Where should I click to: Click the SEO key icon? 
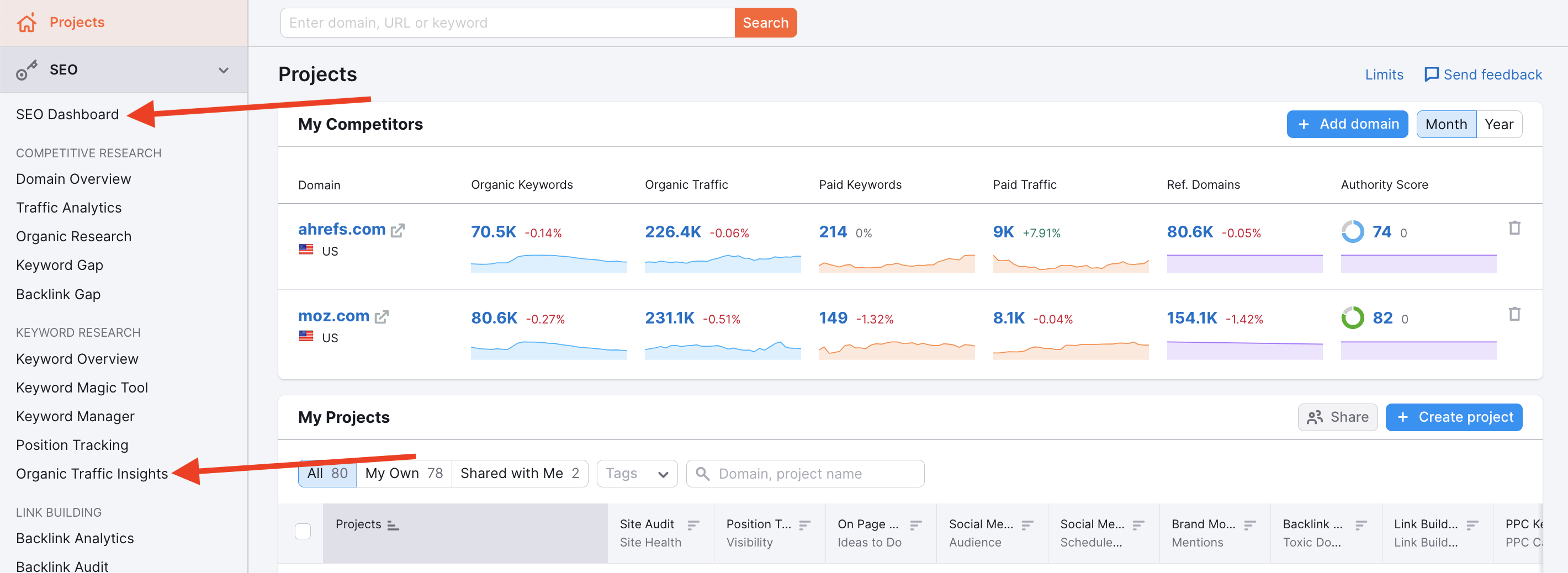tap(27, 70)
